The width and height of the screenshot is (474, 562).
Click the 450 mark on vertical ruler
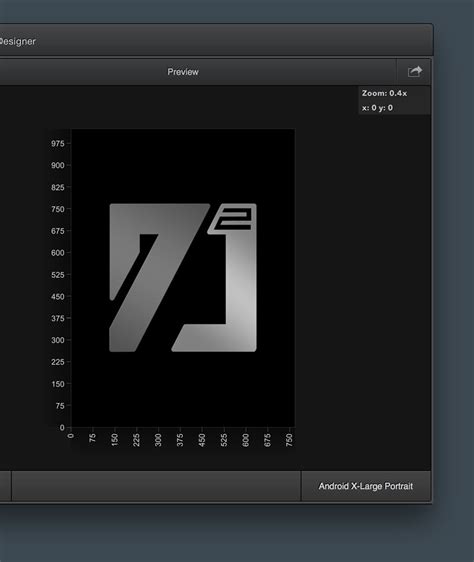pyautogui.click(x=58, y=297)
